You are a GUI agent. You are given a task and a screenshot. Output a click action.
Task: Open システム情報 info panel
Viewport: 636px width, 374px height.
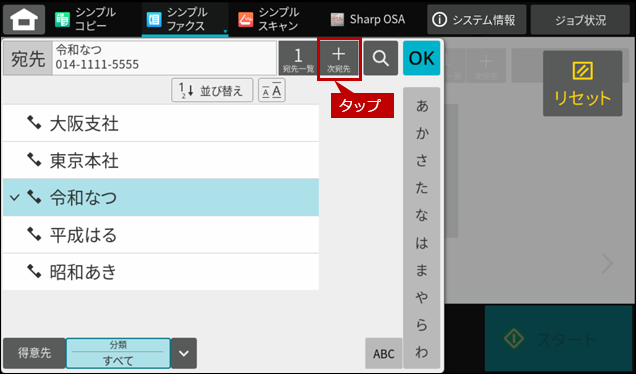click(x=476, y=19)
